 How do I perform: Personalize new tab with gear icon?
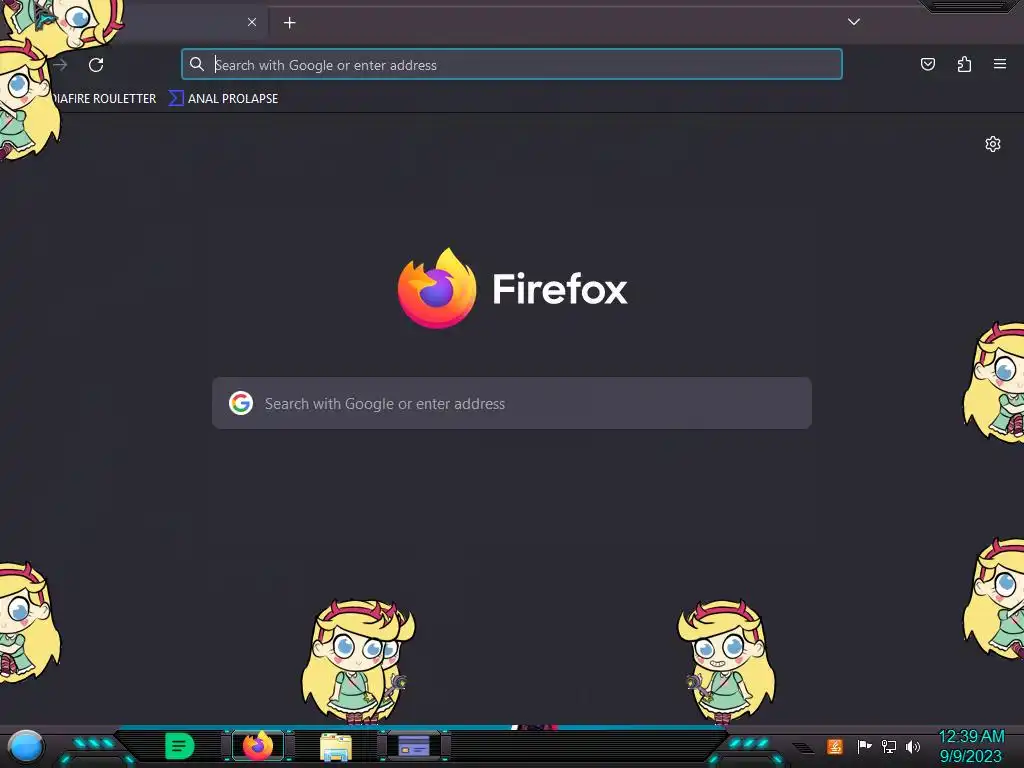(993, 144)
